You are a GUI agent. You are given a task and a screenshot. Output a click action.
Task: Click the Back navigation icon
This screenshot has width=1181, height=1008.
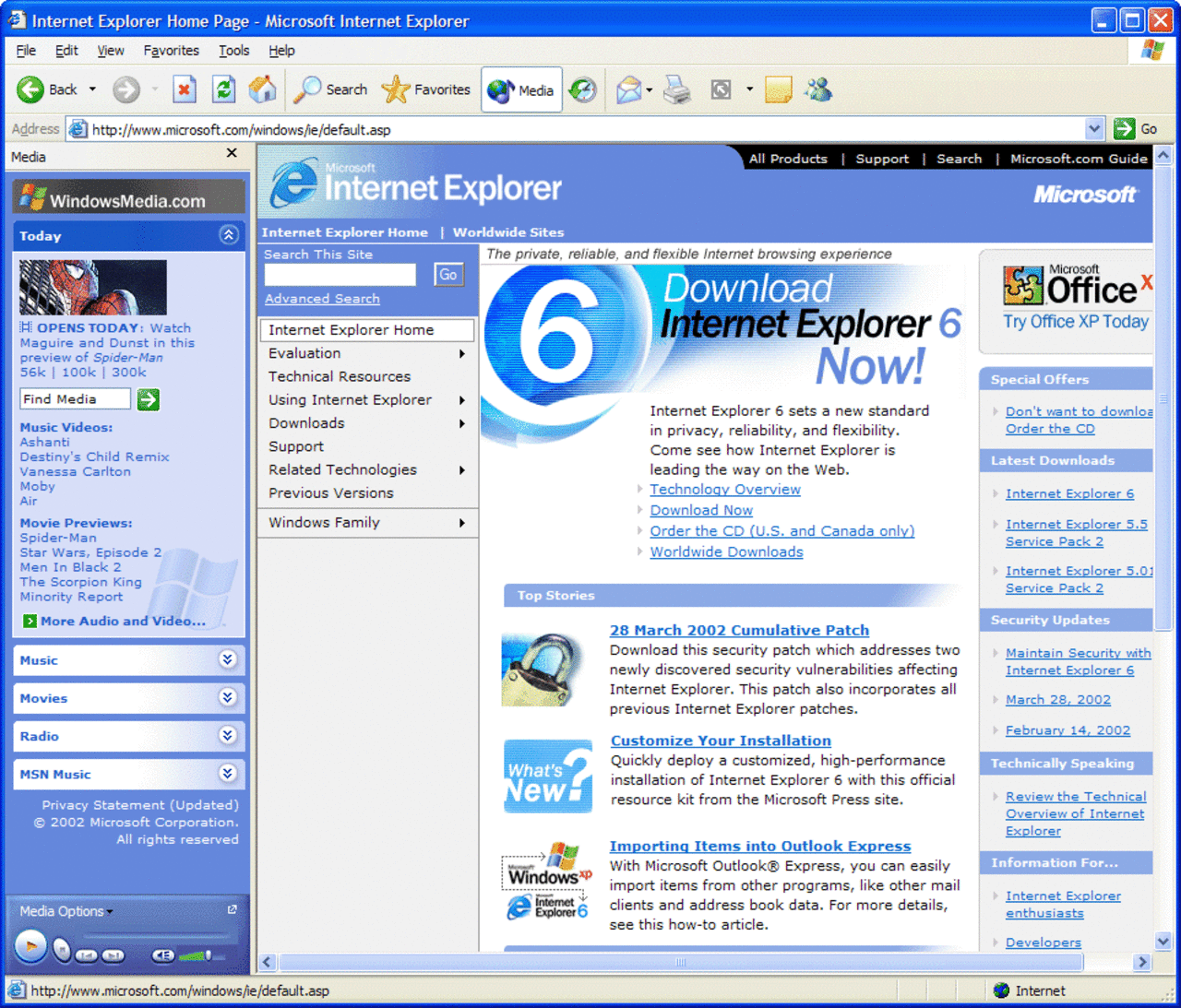[x=30, y=89]
